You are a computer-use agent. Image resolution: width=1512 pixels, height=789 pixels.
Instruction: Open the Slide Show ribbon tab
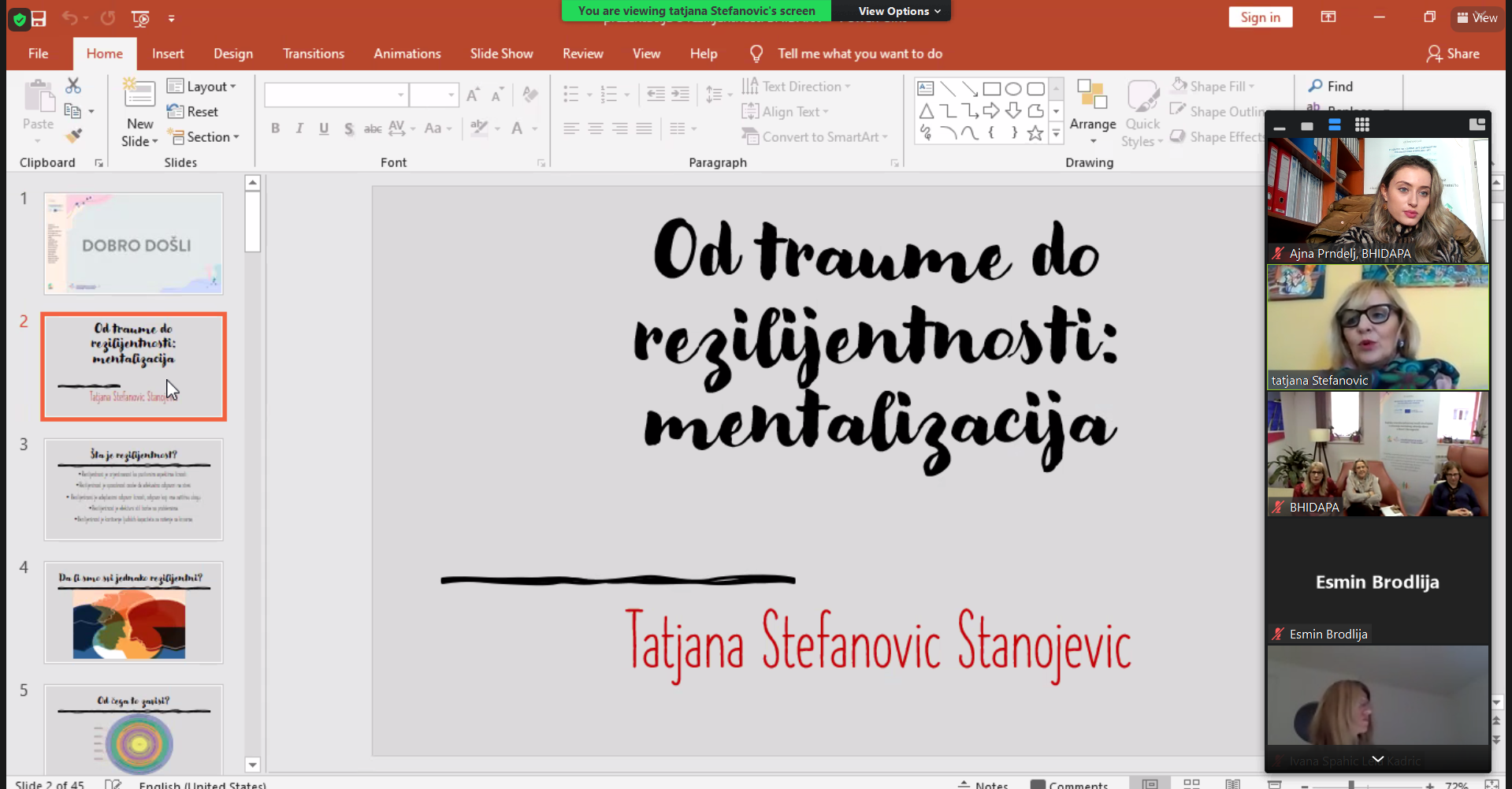501,54
